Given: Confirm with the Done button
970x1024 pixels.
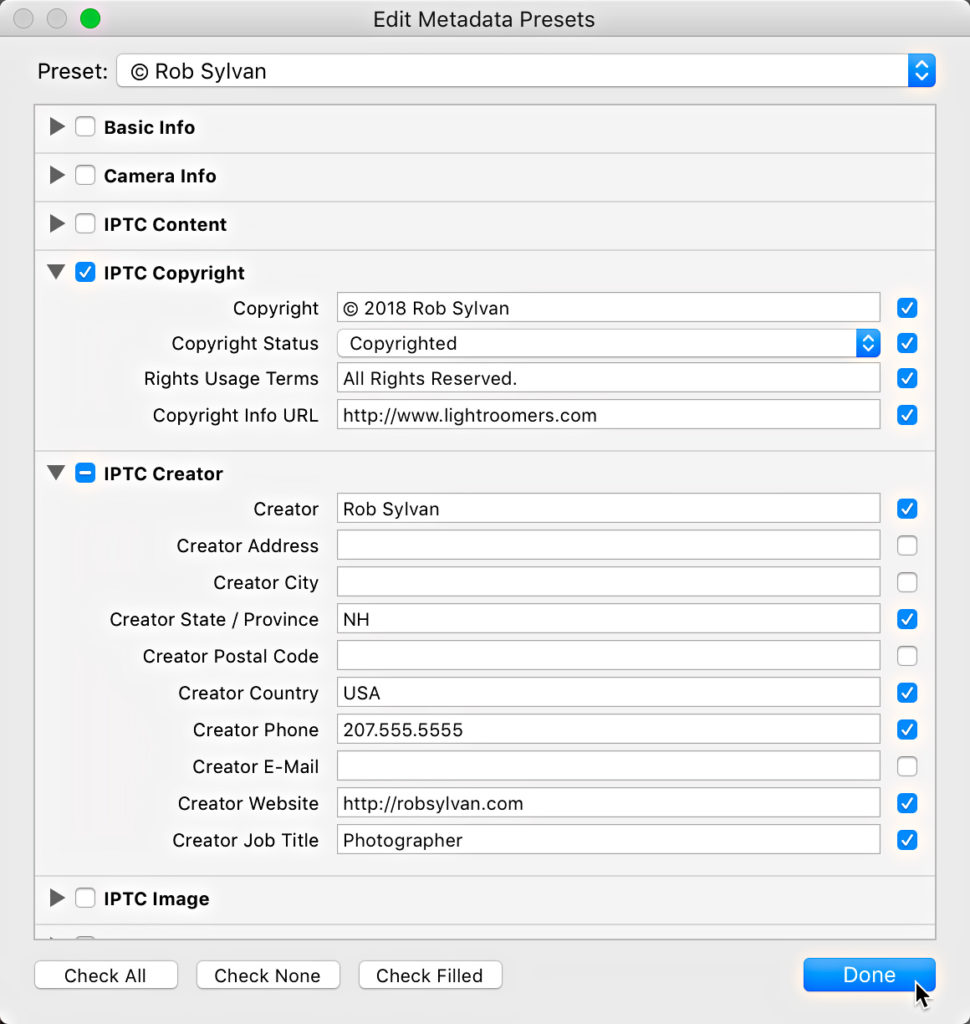Looking at the screenshot, I should [869, 974].
